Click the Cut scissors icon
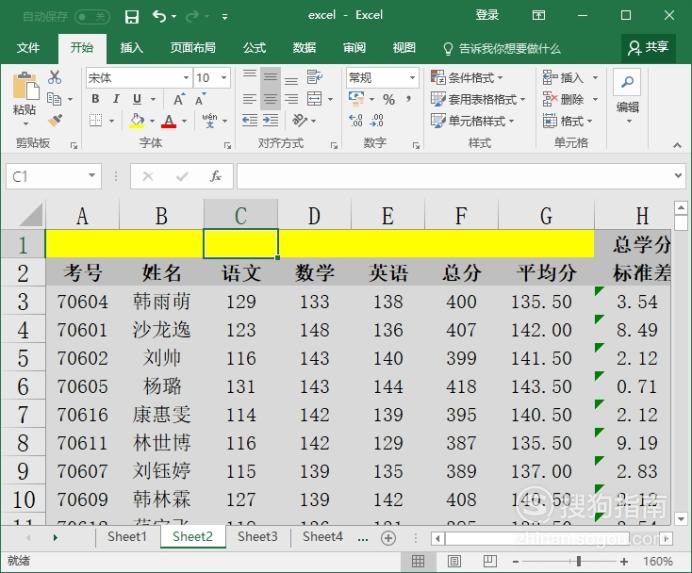The height and width of the screenshot is (573, 692). point(55,77)
